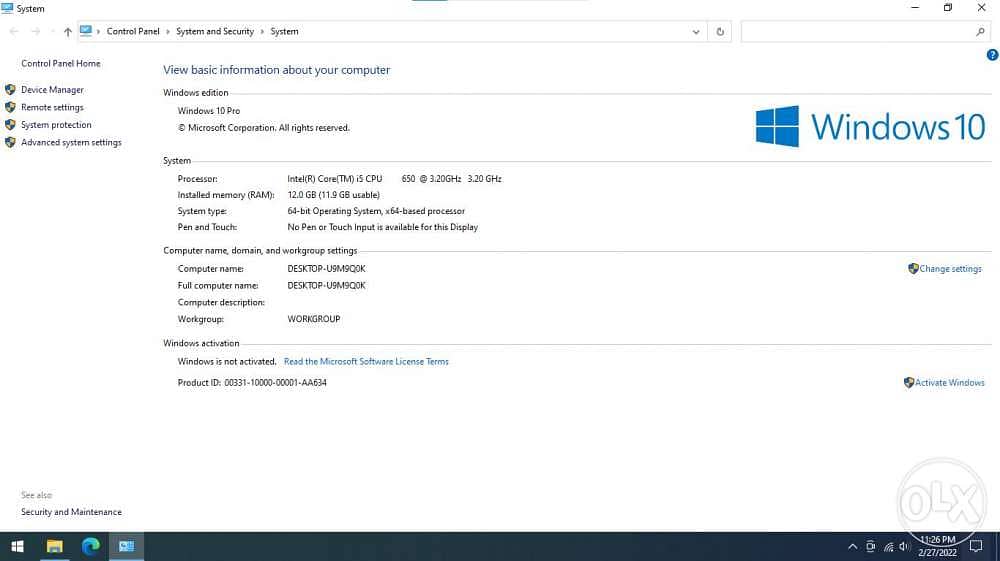Open network tray icon
The height and width of the screenshot is (561, 1000).
(888, 546)
